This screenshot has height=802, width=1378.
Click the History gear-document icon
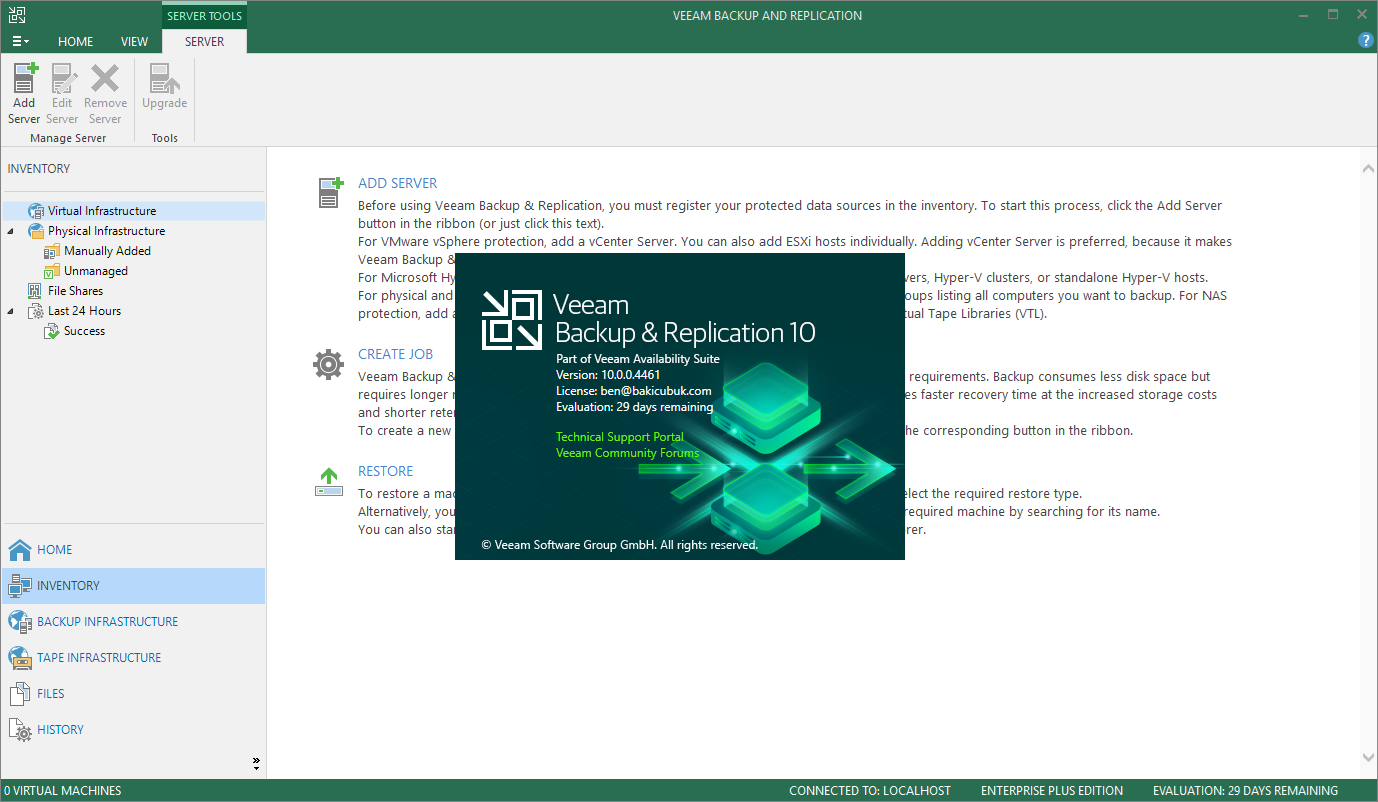pyautogui.click(x=20, y=730)
